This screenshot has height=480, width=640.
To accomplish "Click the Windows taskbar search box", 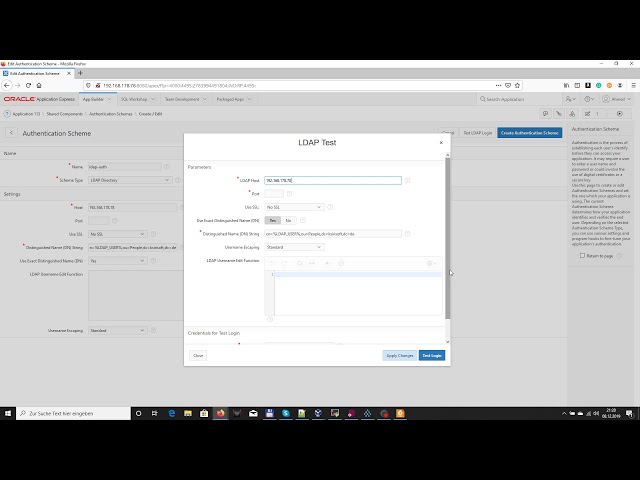I will click(73, 413).
